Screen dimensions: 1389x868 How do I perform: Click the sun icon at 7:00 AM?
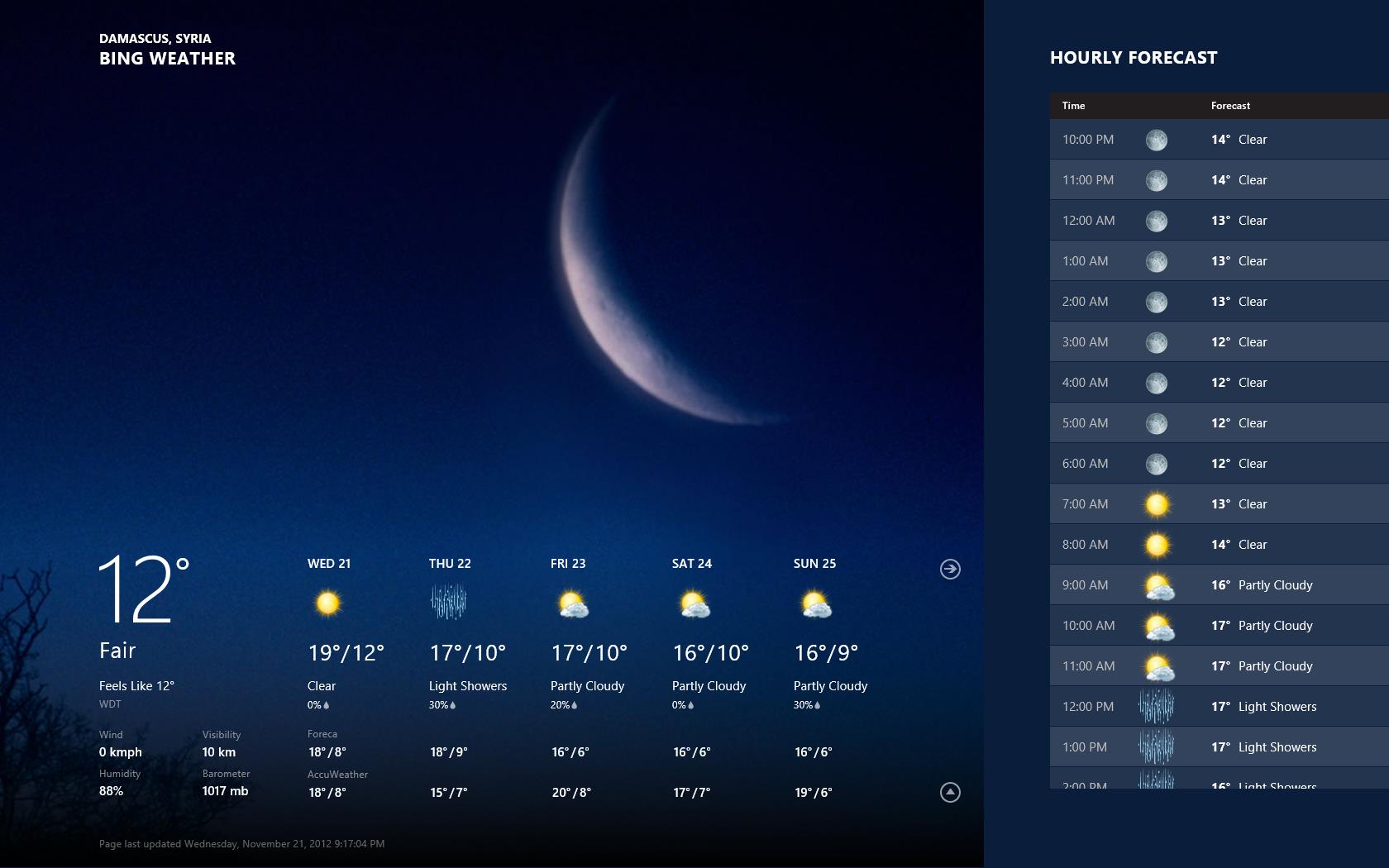tap(1157, 504)
